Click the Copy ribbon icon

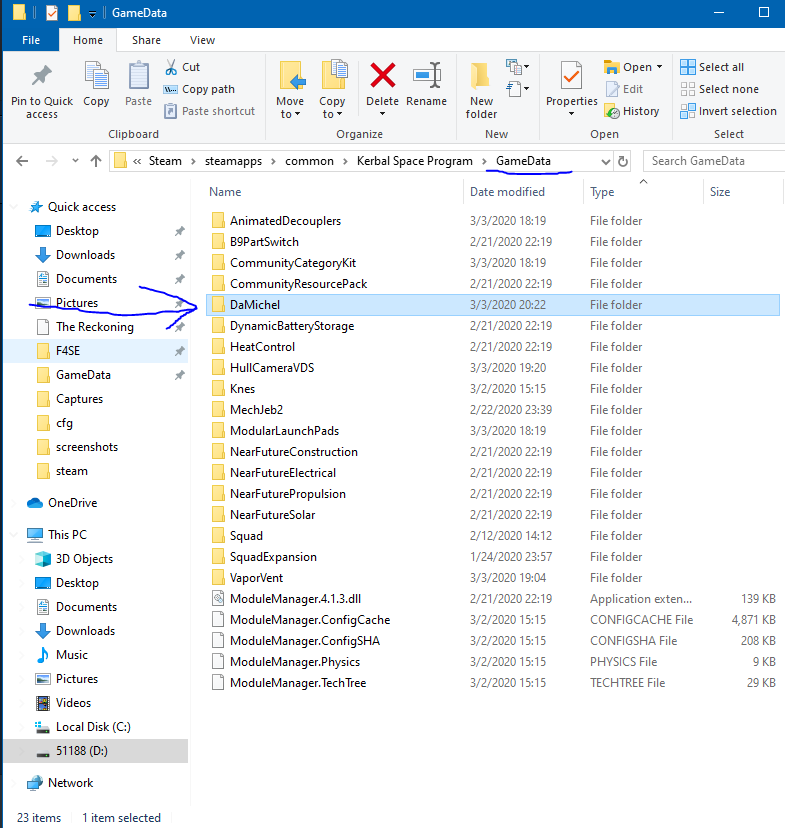pos(96,76)
